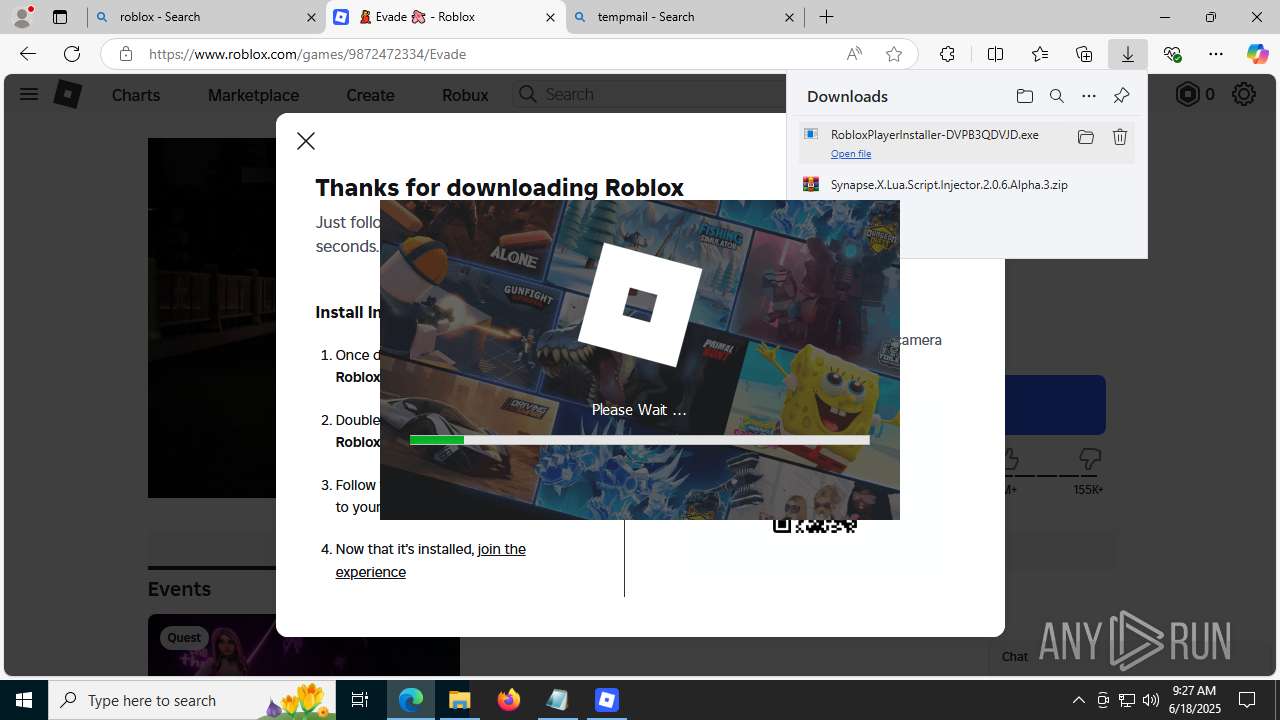
Task: Open the Windows Start menu
Action: (x=24, y=700)
